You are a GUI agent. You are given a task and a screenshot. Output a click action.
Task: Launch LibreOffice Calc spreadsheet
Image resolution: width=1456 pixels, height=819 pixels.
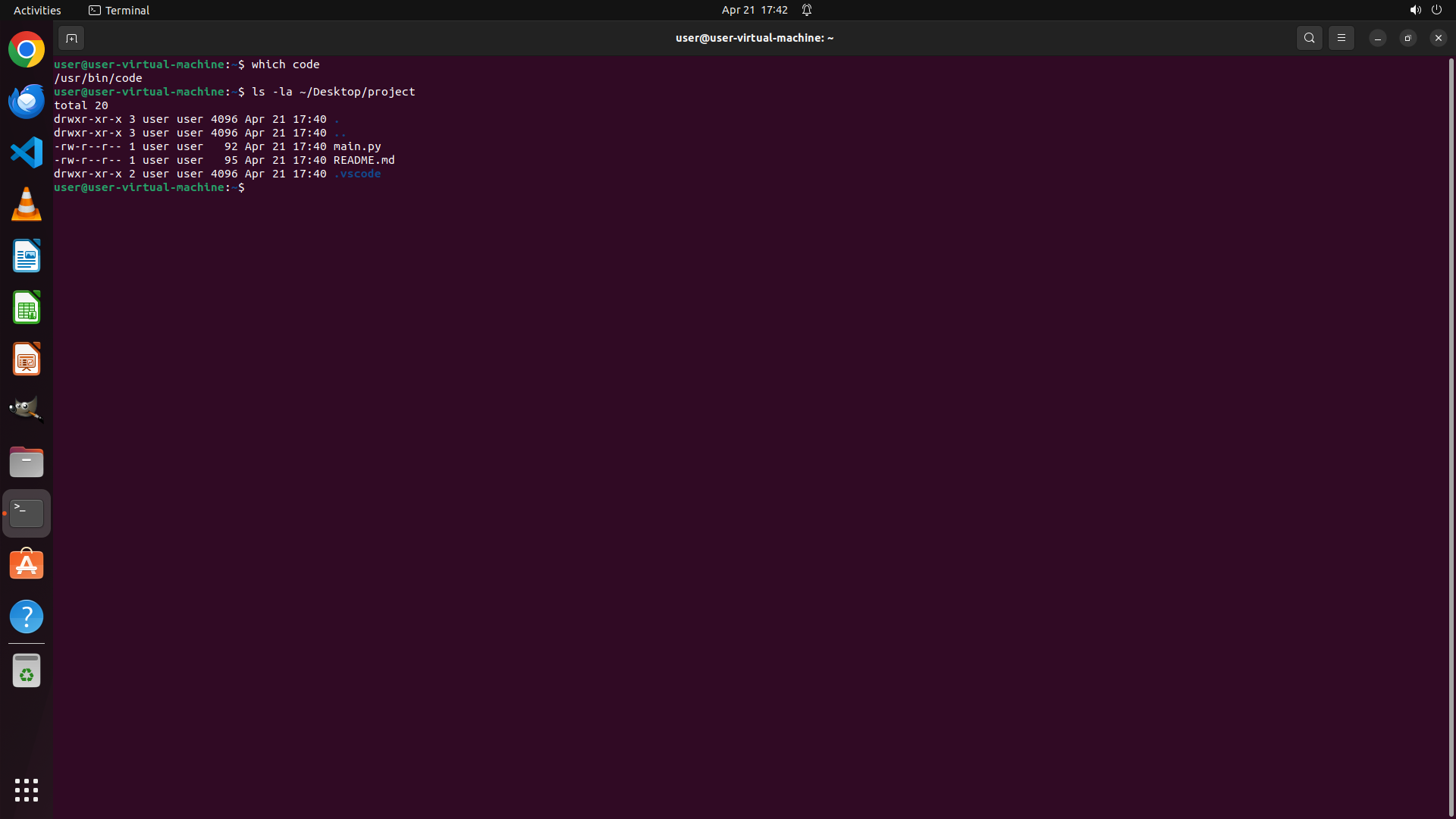tap(27, 308)
